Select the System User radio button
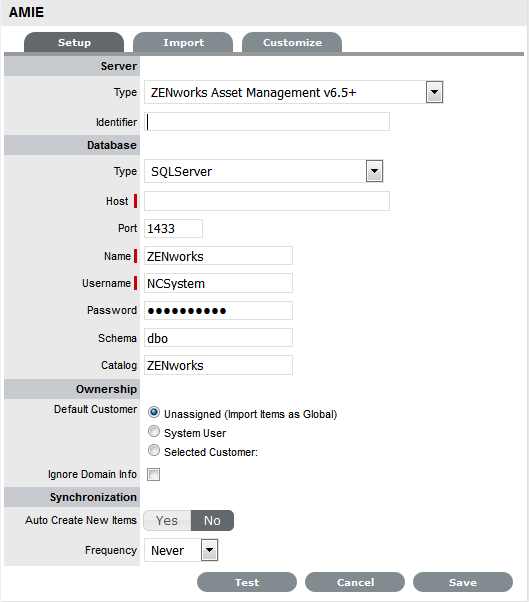Screen dimensions: 529x602 [154, 432]
